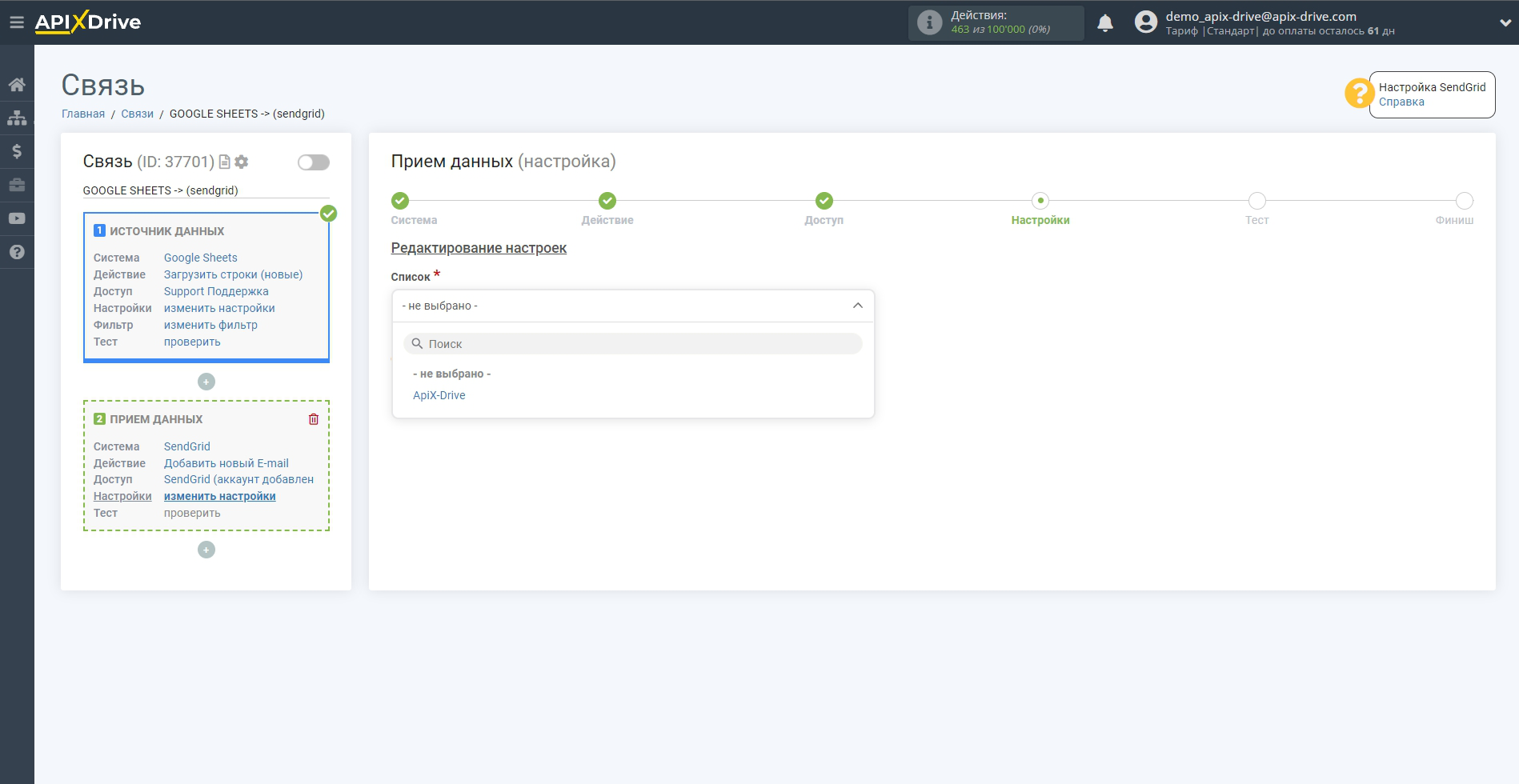Open the connections sitemap sidebar icon
1519x784 pixels.
pyautogui.click(x=17, y=118)
